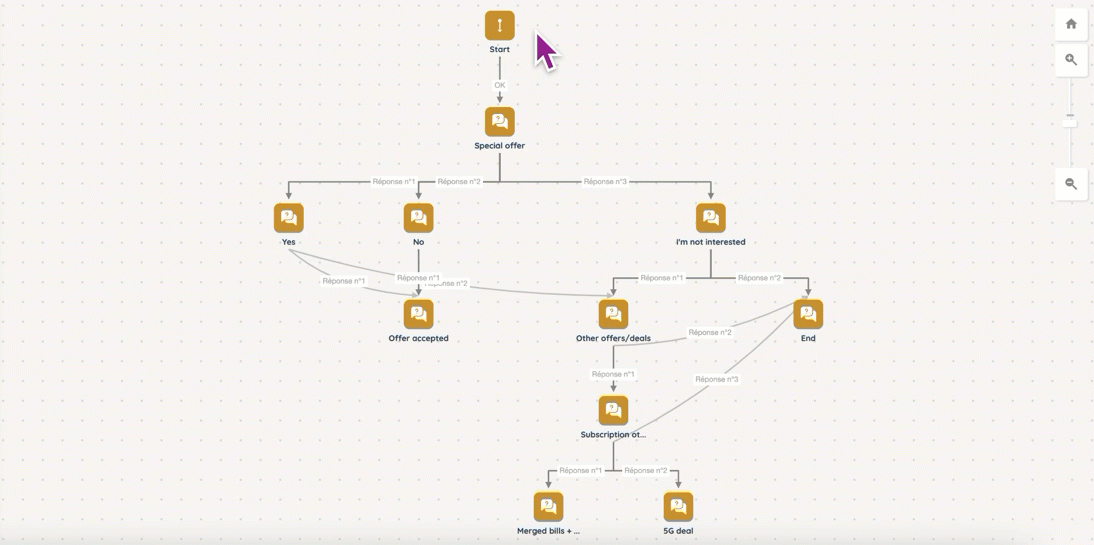Select the Other offers/deals node
Image resolution: width=1094 pixels, height=545 pixels.
pos(613,314)
